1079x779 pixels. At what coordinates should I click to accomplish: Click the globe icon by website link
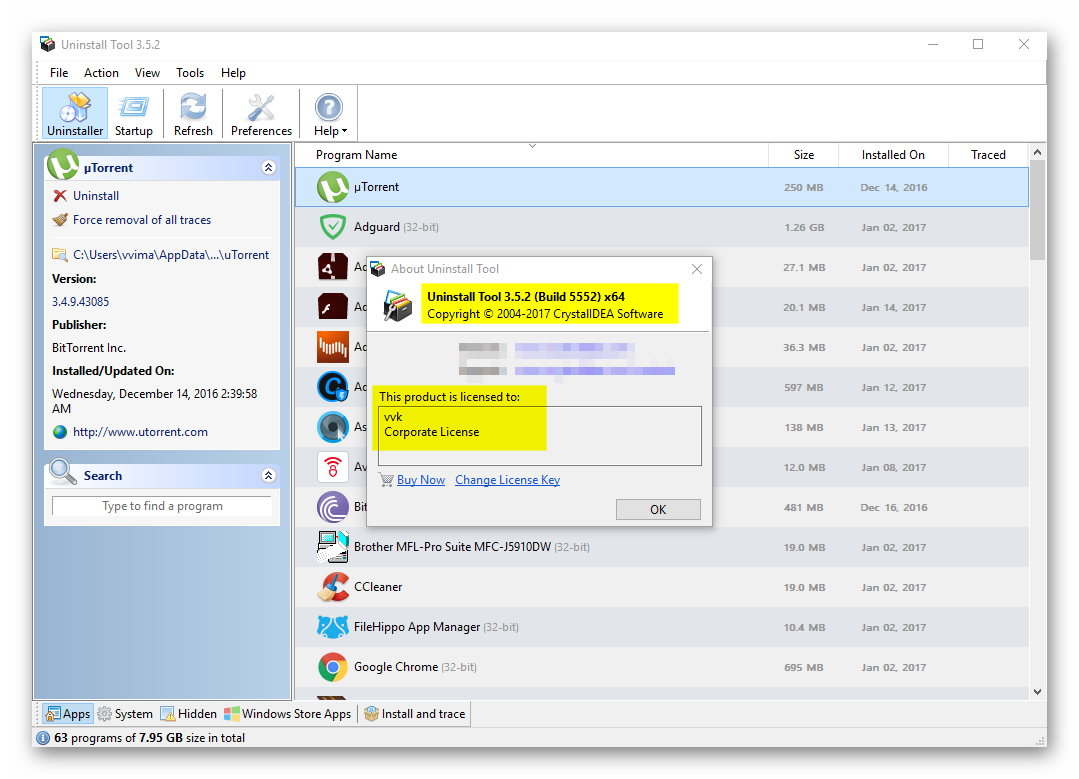click(x=60, y=432)
